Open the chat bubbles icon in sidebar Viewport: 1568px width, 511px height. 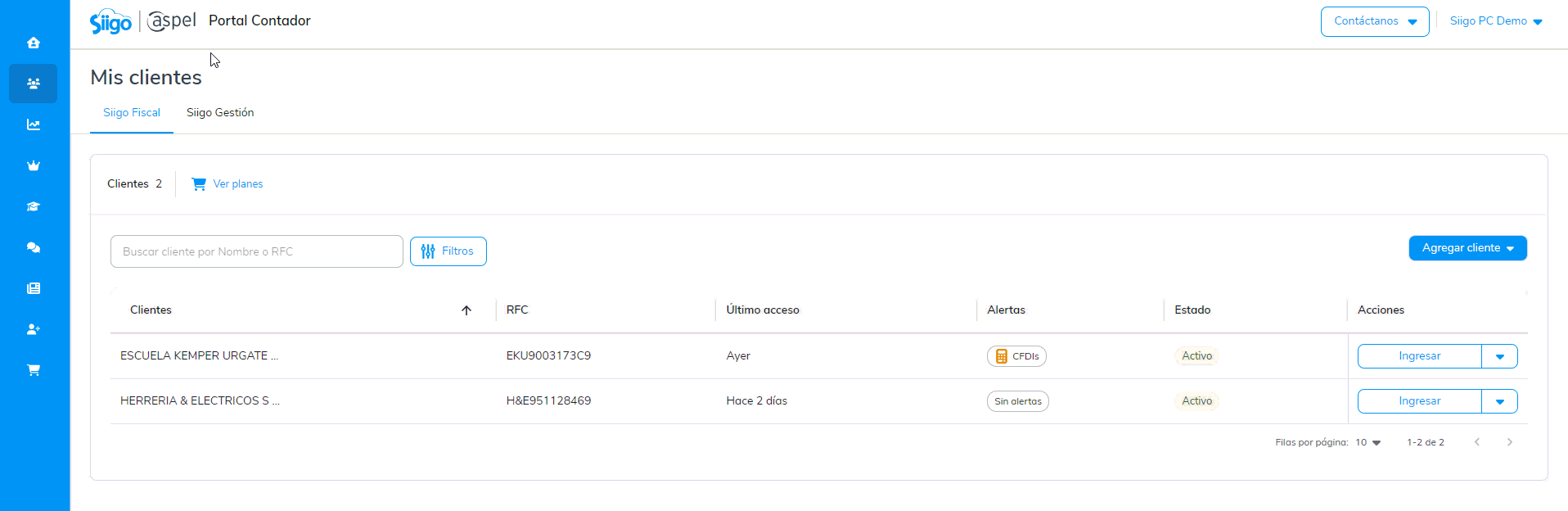pyautogui.click(x=34, y=247)
